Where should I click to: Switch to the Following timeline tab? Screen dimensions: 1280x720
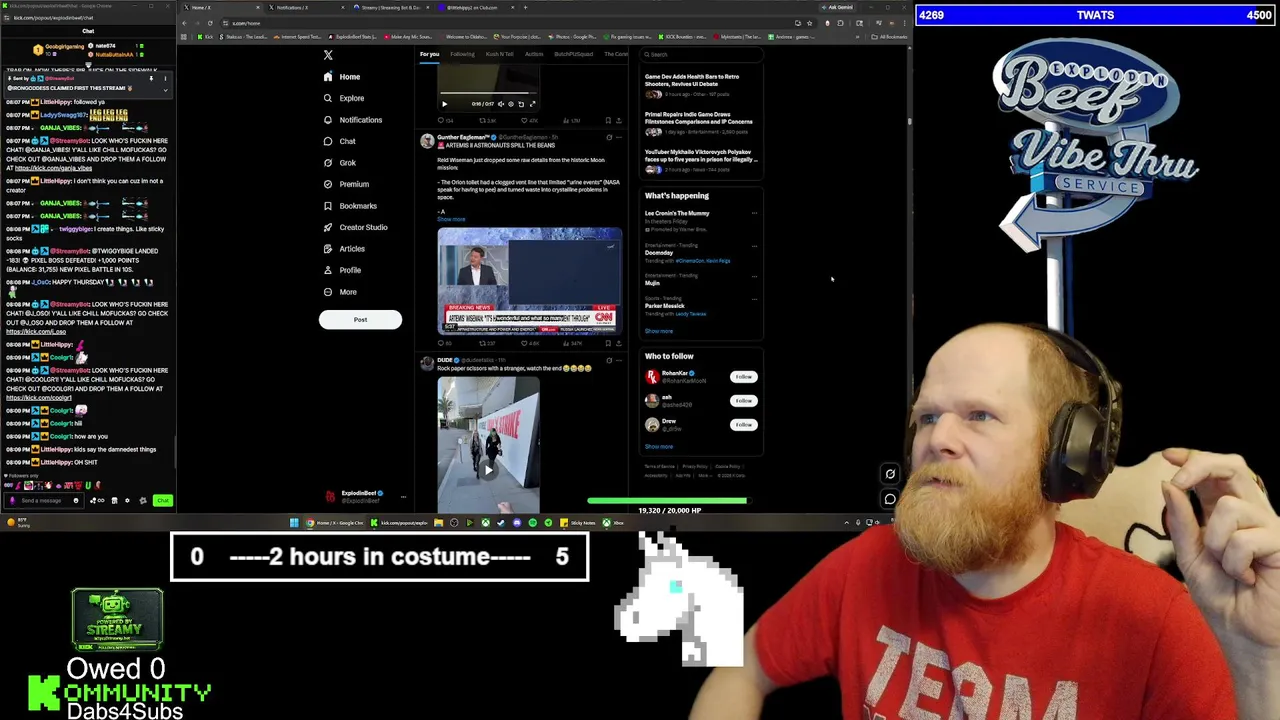(x=462, y=54)
